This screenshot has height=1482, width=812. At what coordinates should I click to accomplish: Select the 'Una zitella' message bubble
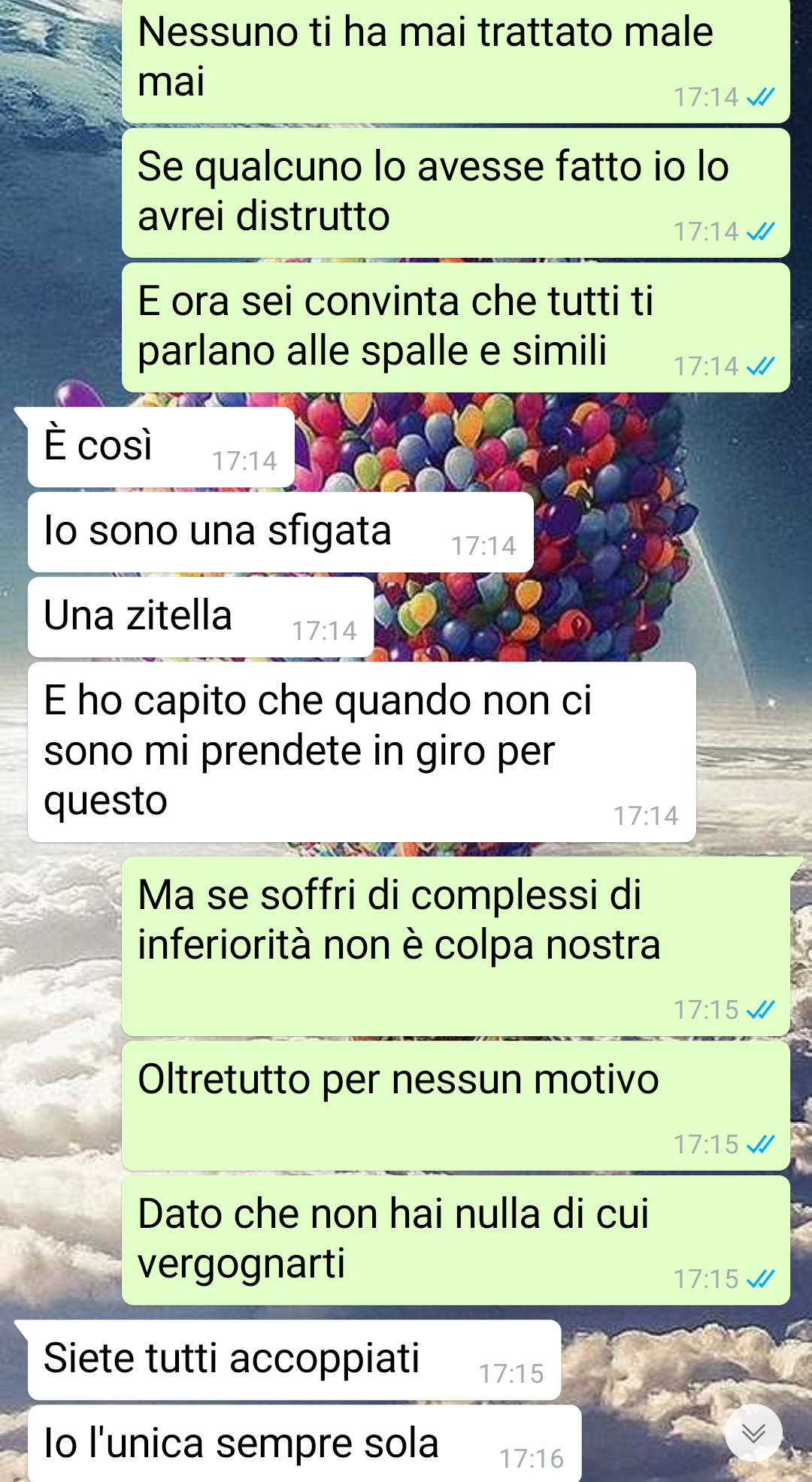pyautogui.click(x=201, y=617)
